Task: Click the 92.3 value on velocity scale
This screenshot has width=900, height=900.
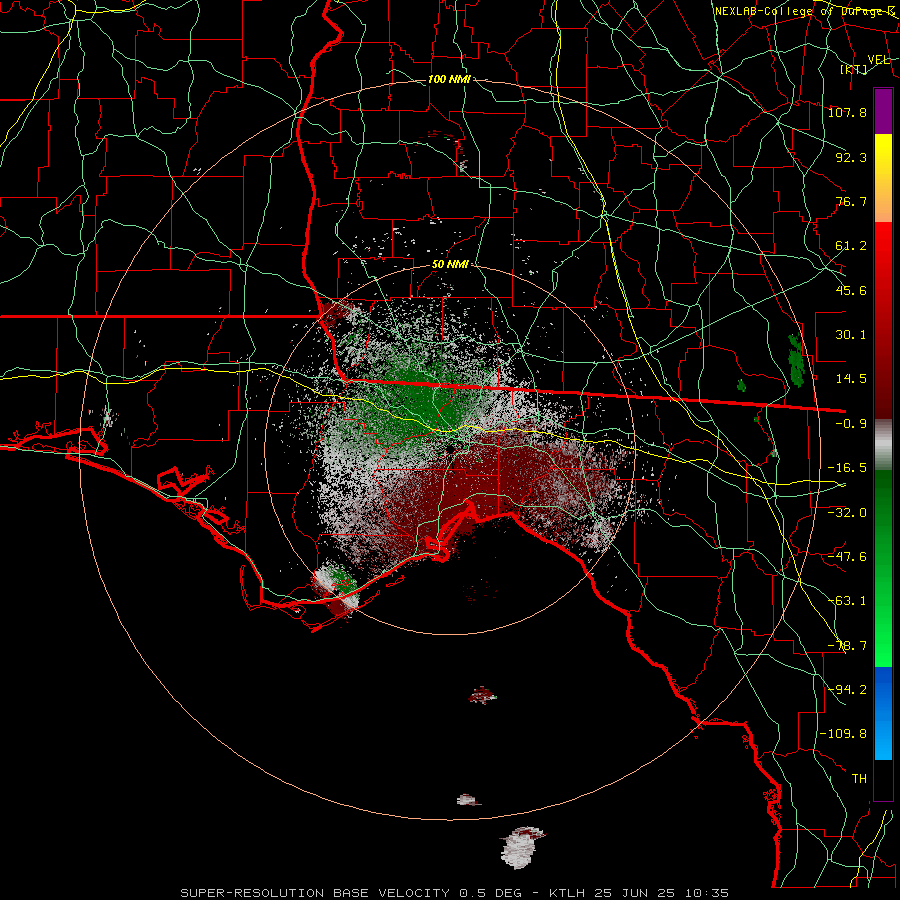Action: click(x=851, y=157)
